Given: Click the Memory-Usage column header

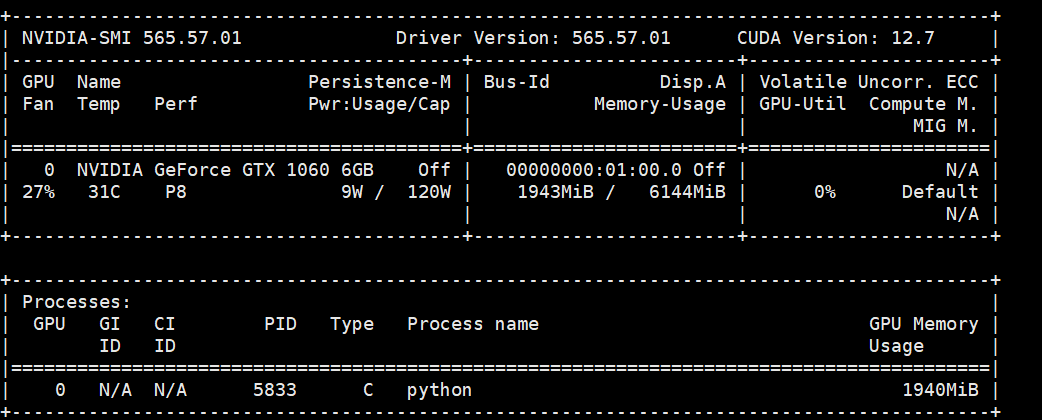Looking at the screenshot, I should tap(660, 104).
